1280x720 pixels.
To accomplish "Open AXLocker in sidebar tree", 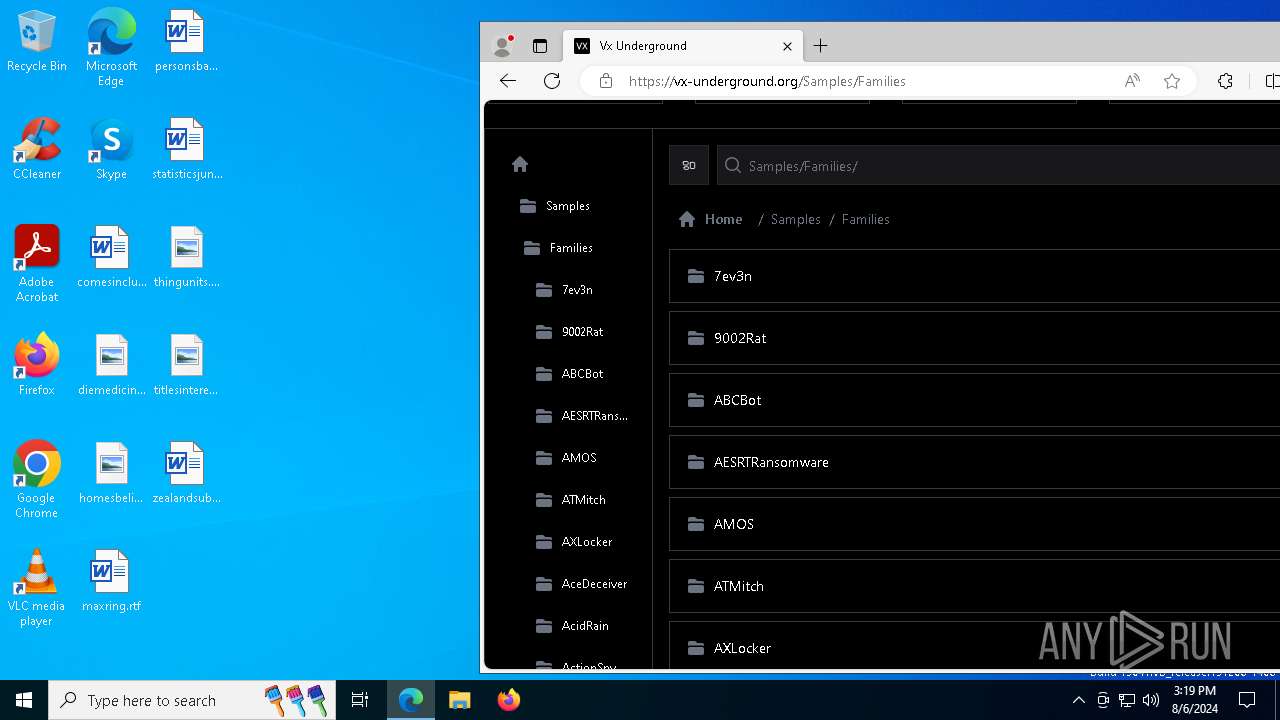I will (574, 542).
